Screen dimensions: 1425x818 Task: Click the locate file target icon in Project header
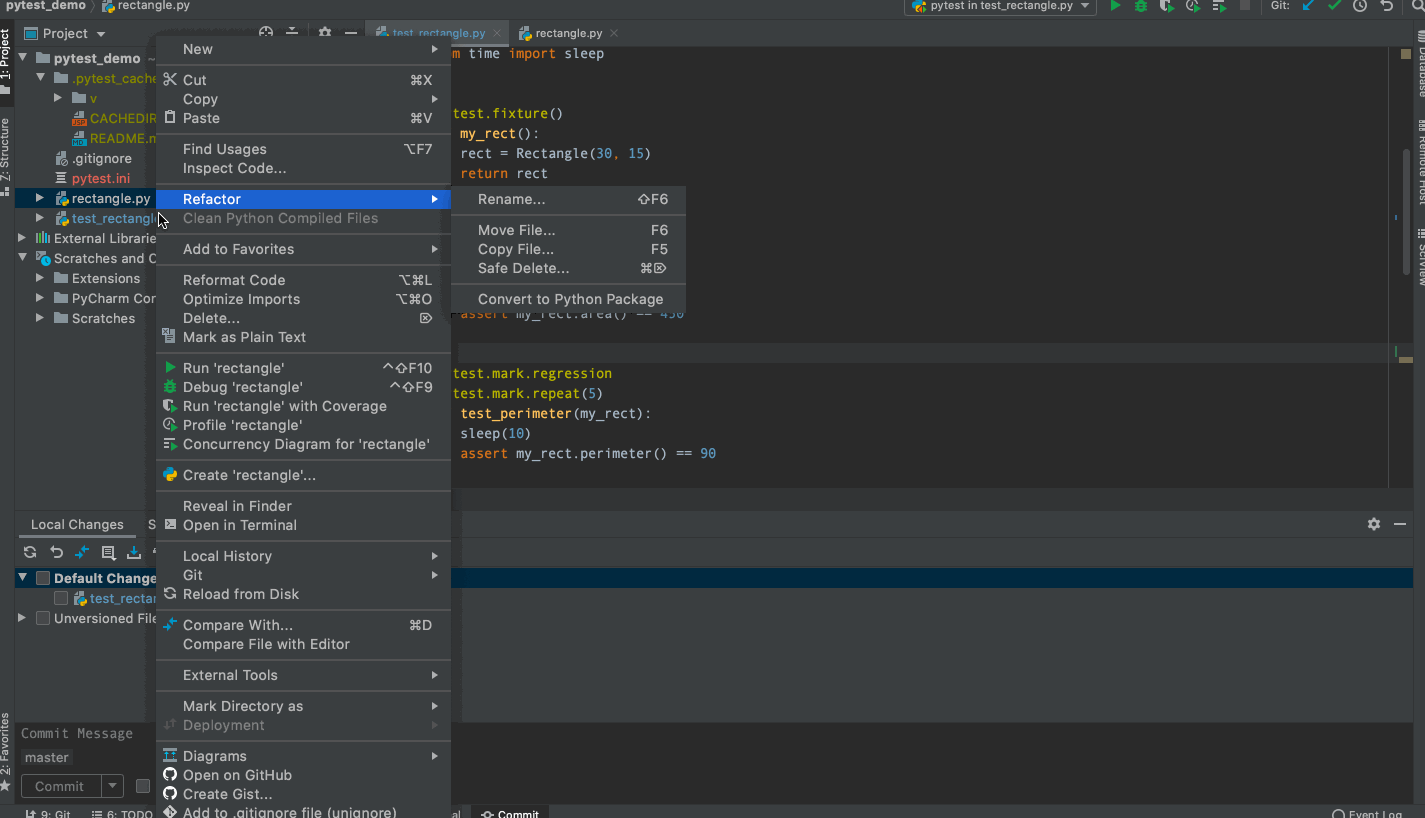(x=266, y=33)
